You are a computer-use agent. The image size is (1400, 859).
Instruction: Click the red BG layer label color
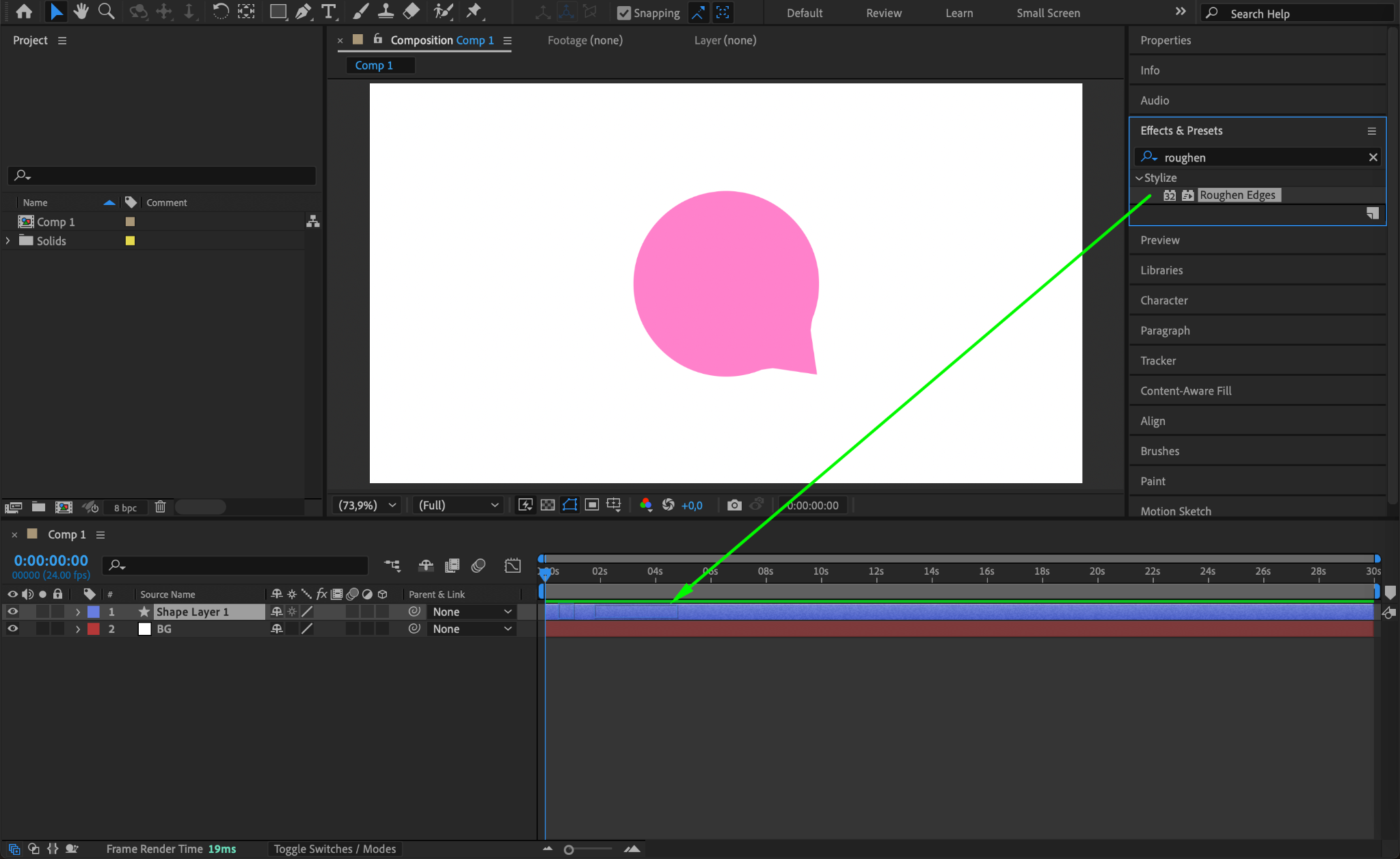[x=94, y=629]
